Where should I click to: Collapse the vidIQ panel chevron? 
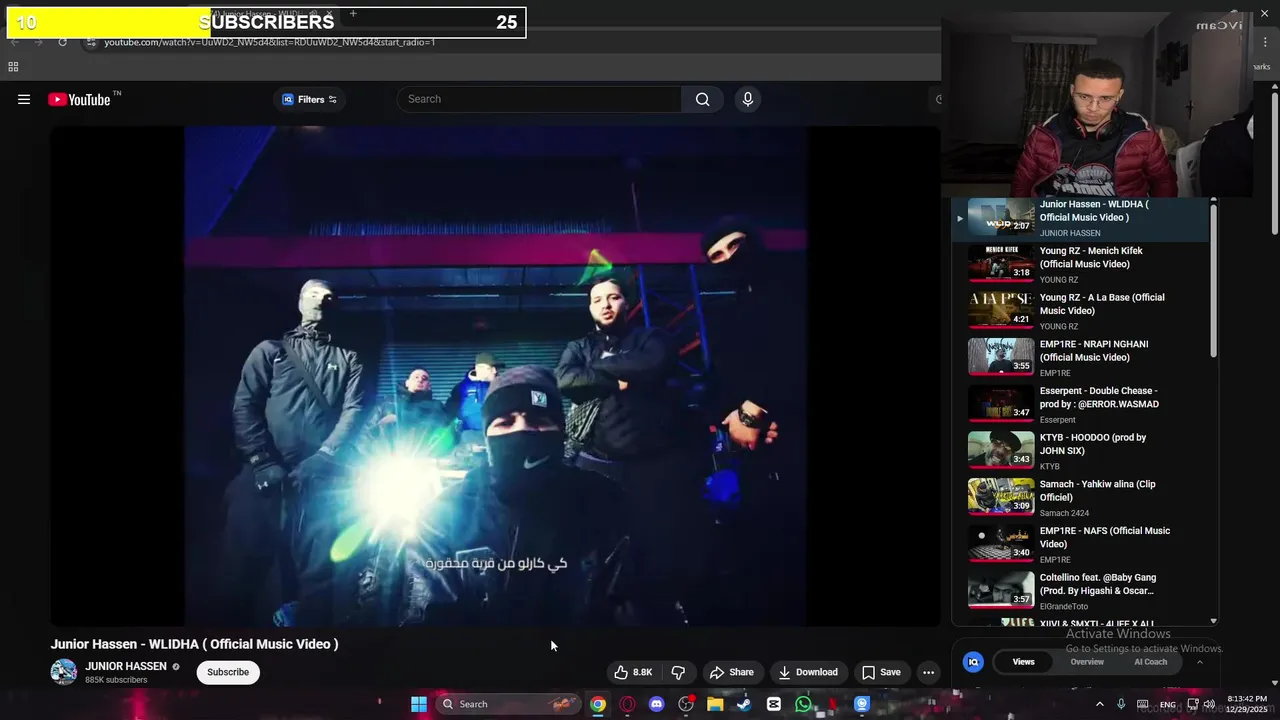pos(1199,662)
